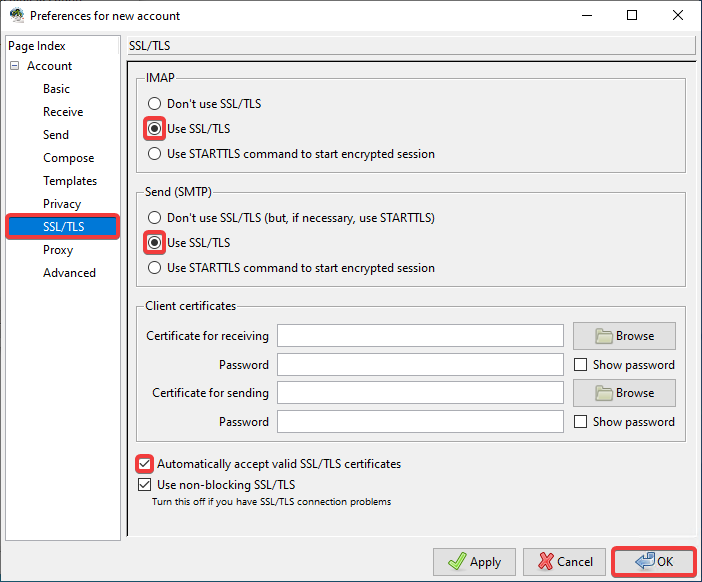Open the Receive preferences page

pos(62,112)
